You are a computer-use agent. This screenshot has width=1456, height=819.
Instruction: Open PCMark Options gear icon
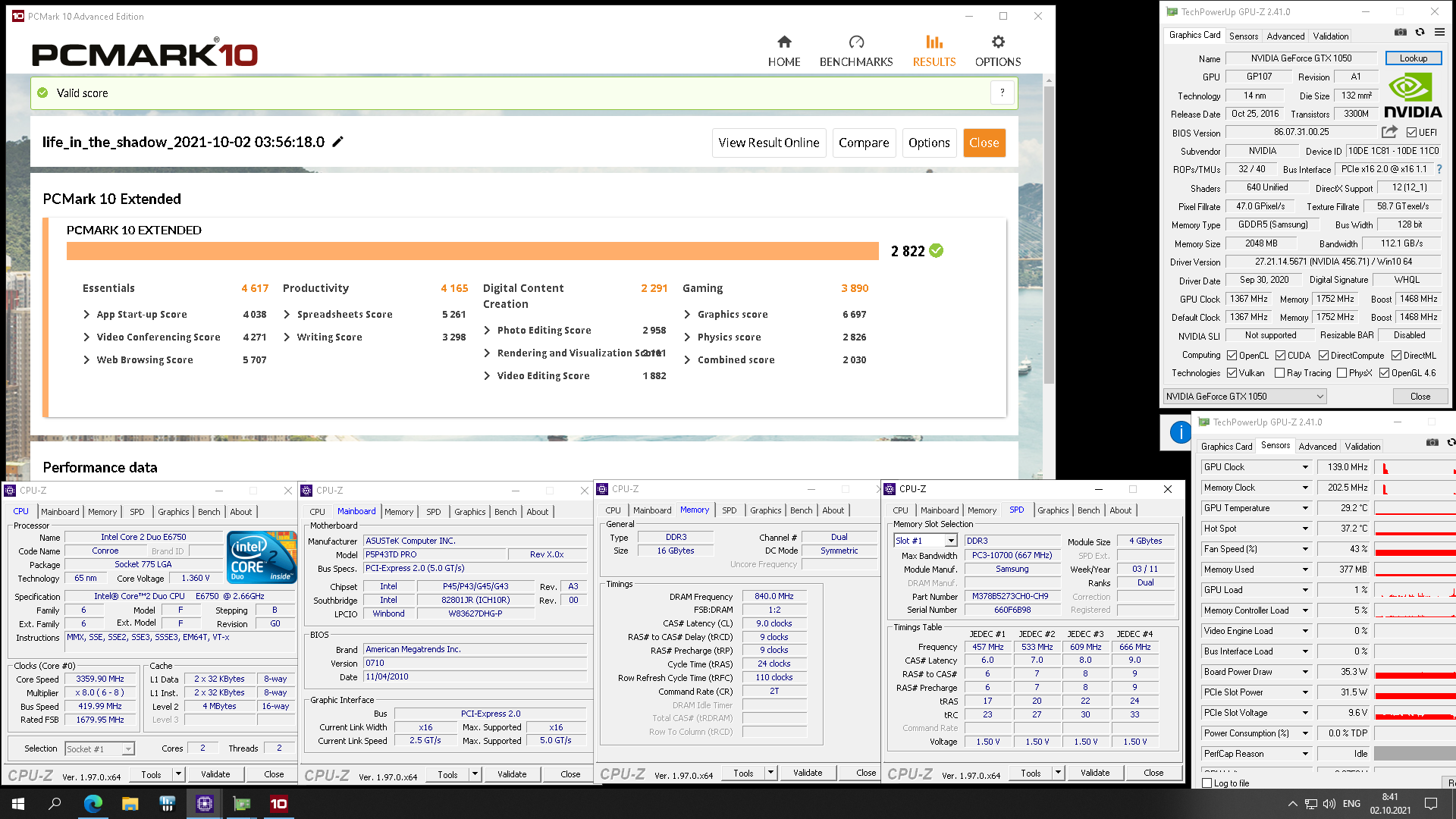pyautogui.click(x=998, y=42)
